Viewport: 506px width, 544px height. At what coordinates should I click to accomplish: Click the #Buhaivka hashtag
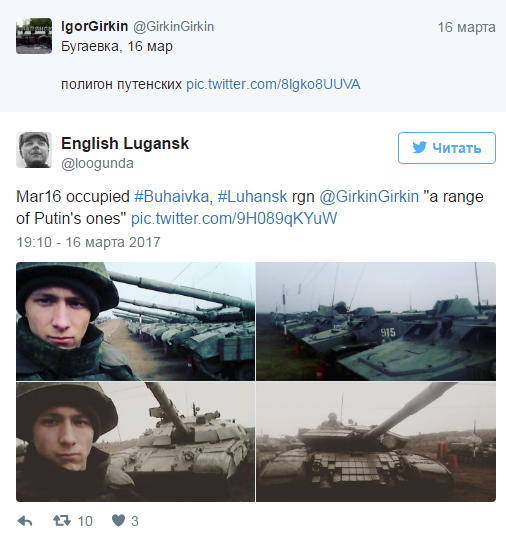pos(171,197)
